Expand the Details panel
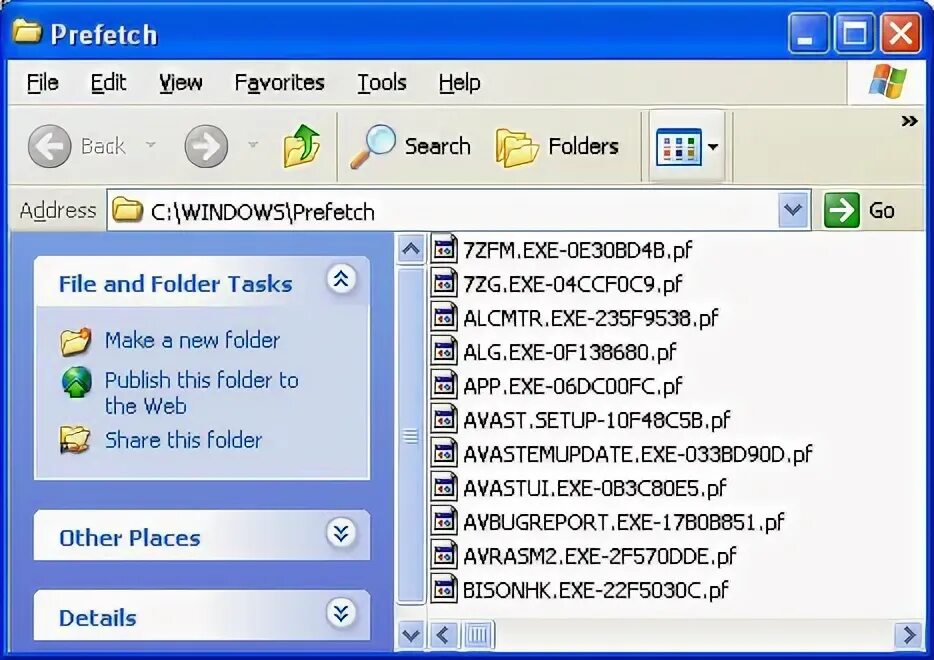The image size is (934, 660). (x=341, y=613)
